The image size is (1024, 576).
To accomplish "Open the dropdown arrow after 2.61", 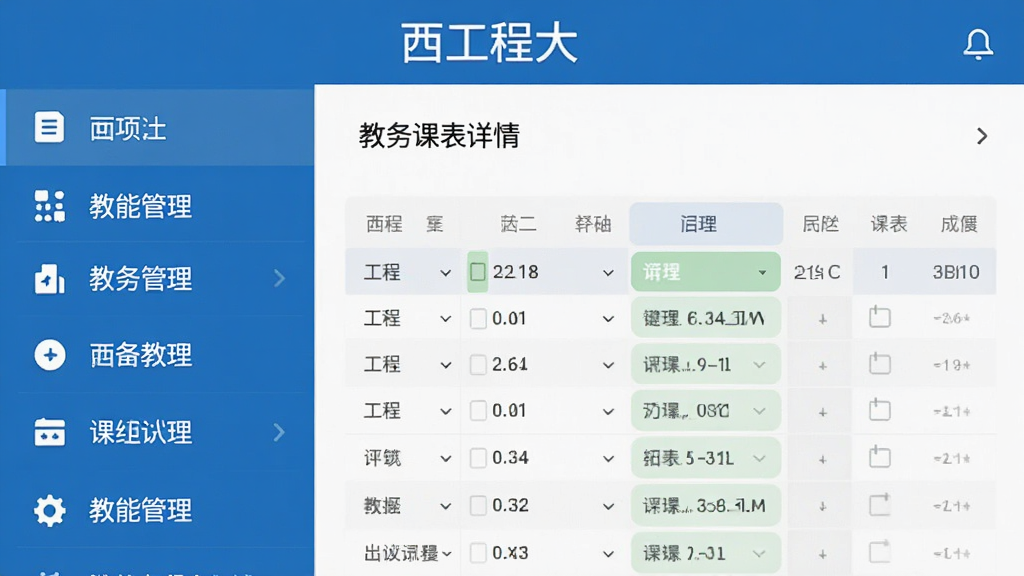I will click(x=608, y=365).
